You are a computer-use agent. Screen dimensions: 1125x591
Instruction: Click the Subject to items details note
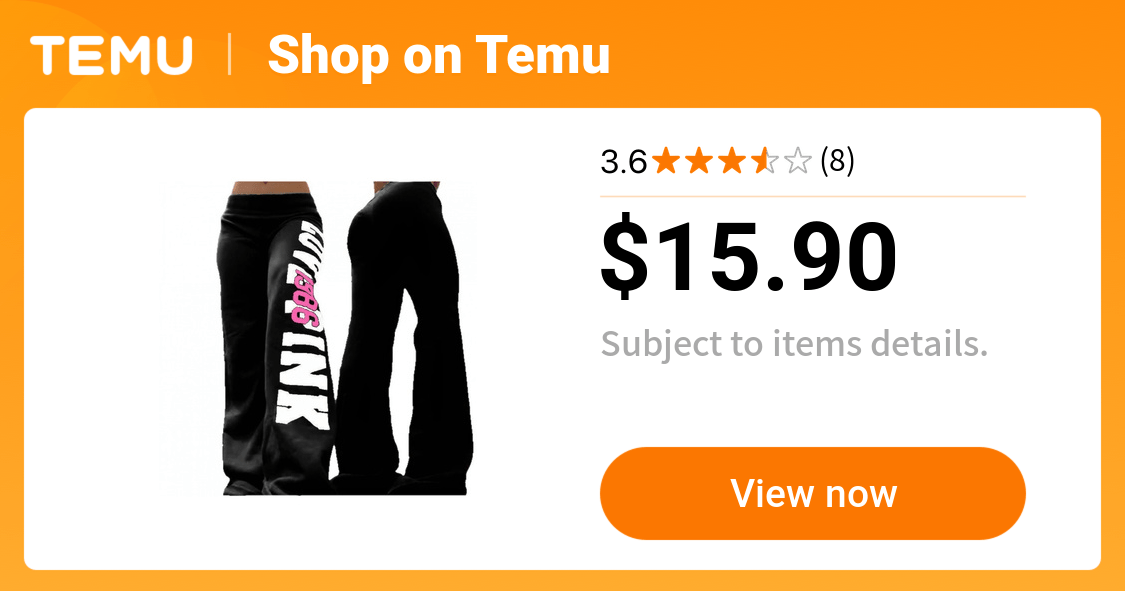pyautogui.click(x=794, y=344)
